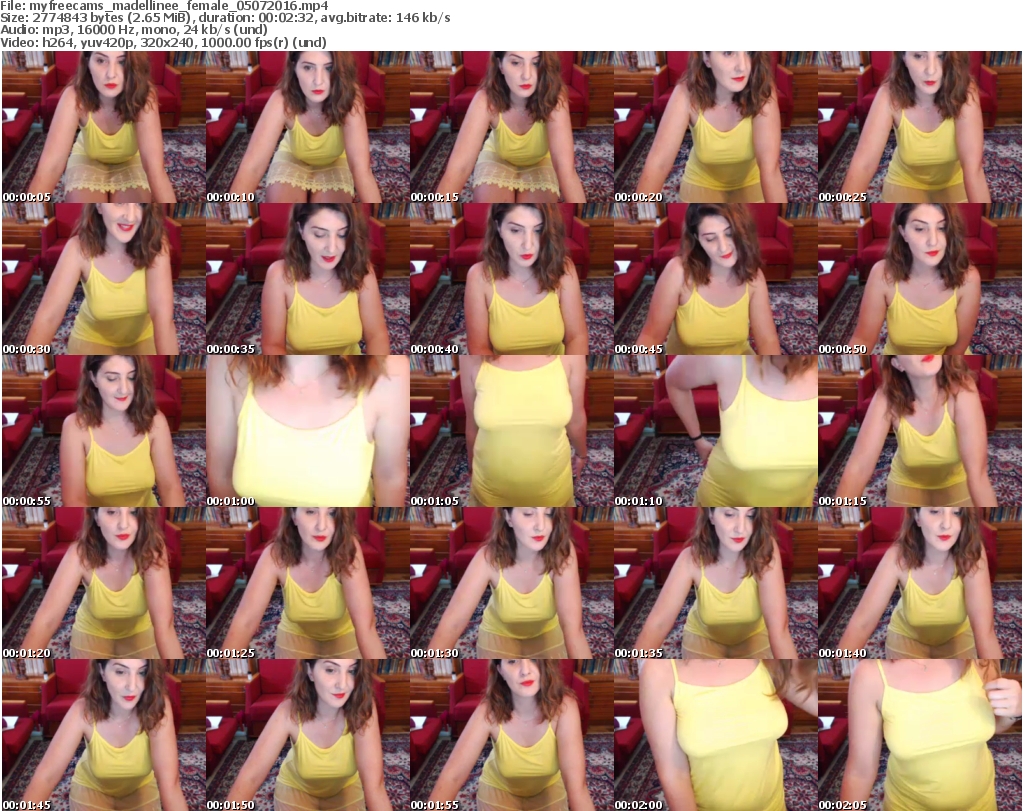Screen dimensions: 1024x811
Task: Select the frame timestamped 00:01:35
Action: click(x=716, y=583)
